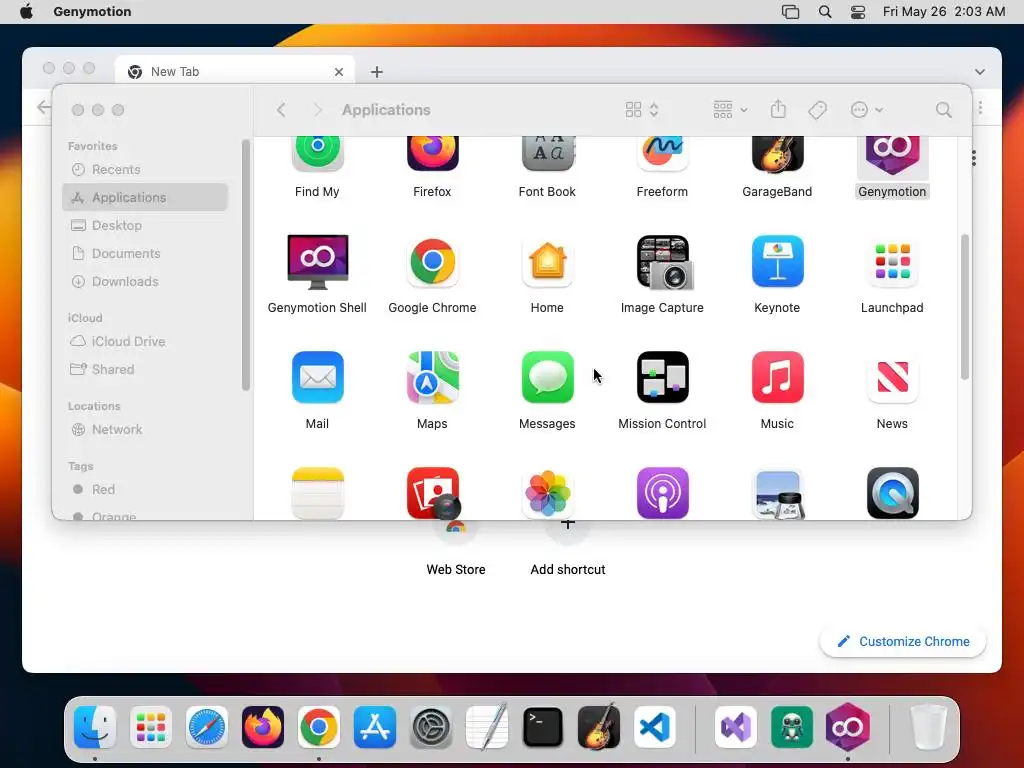Open Control Center in the menu bar

pos(857,12)
